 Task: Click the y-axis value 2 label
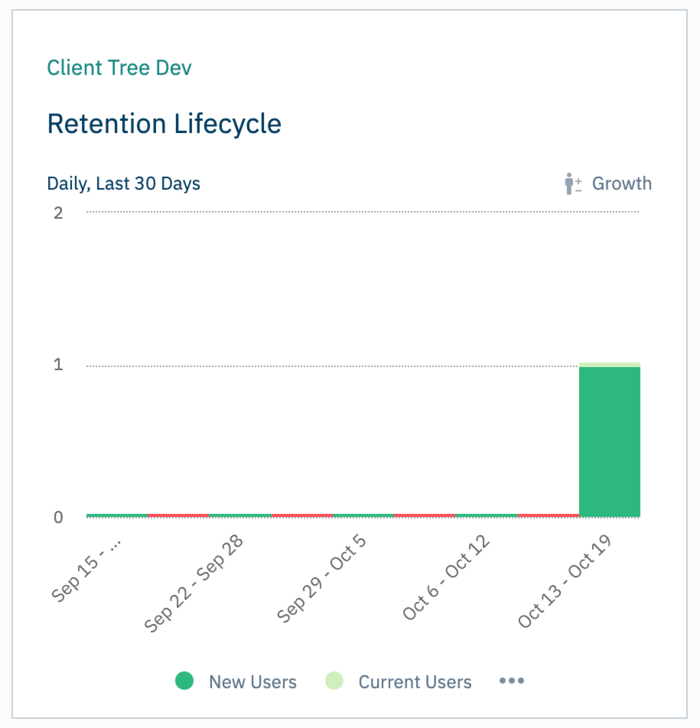(x=58, y=213)
